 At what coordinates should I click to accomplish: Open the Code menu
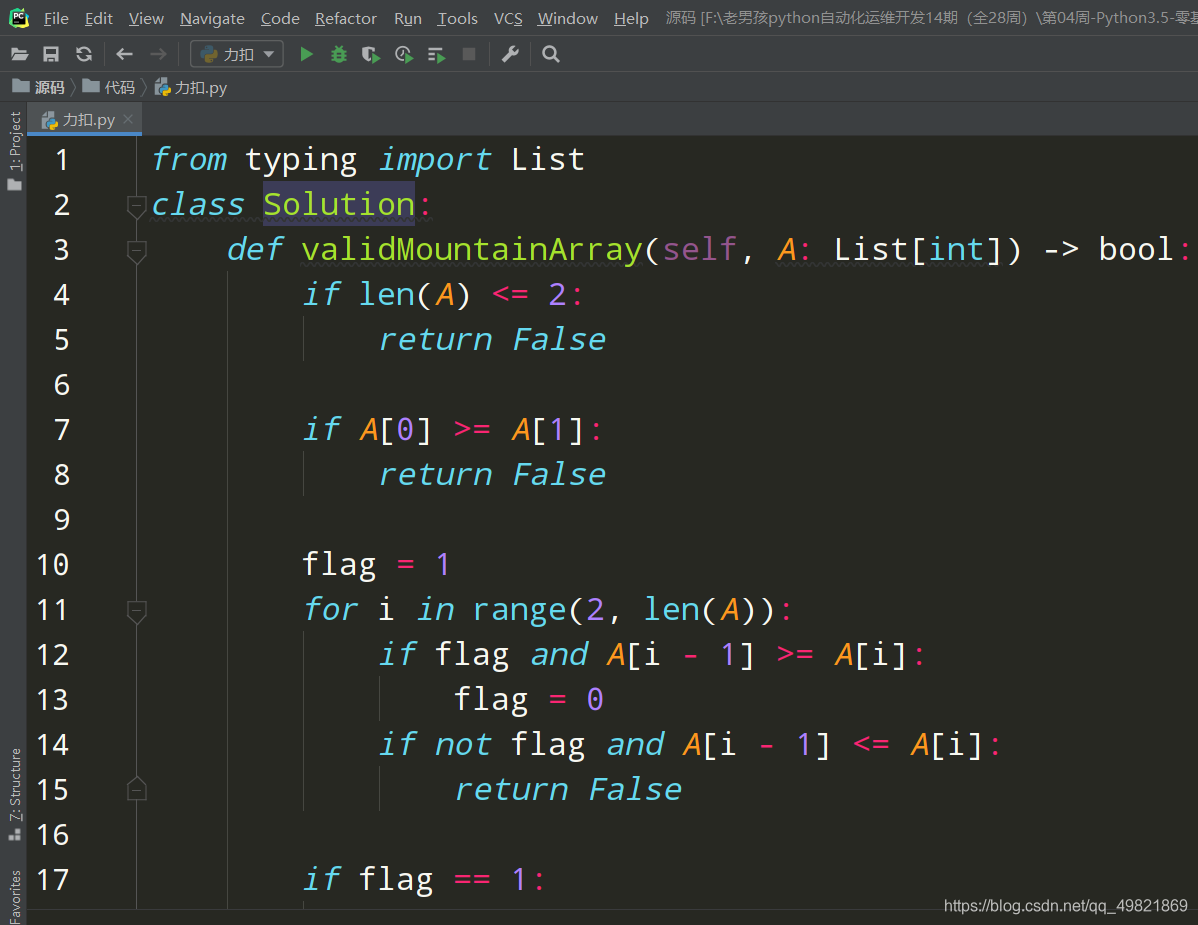[280, 18]
